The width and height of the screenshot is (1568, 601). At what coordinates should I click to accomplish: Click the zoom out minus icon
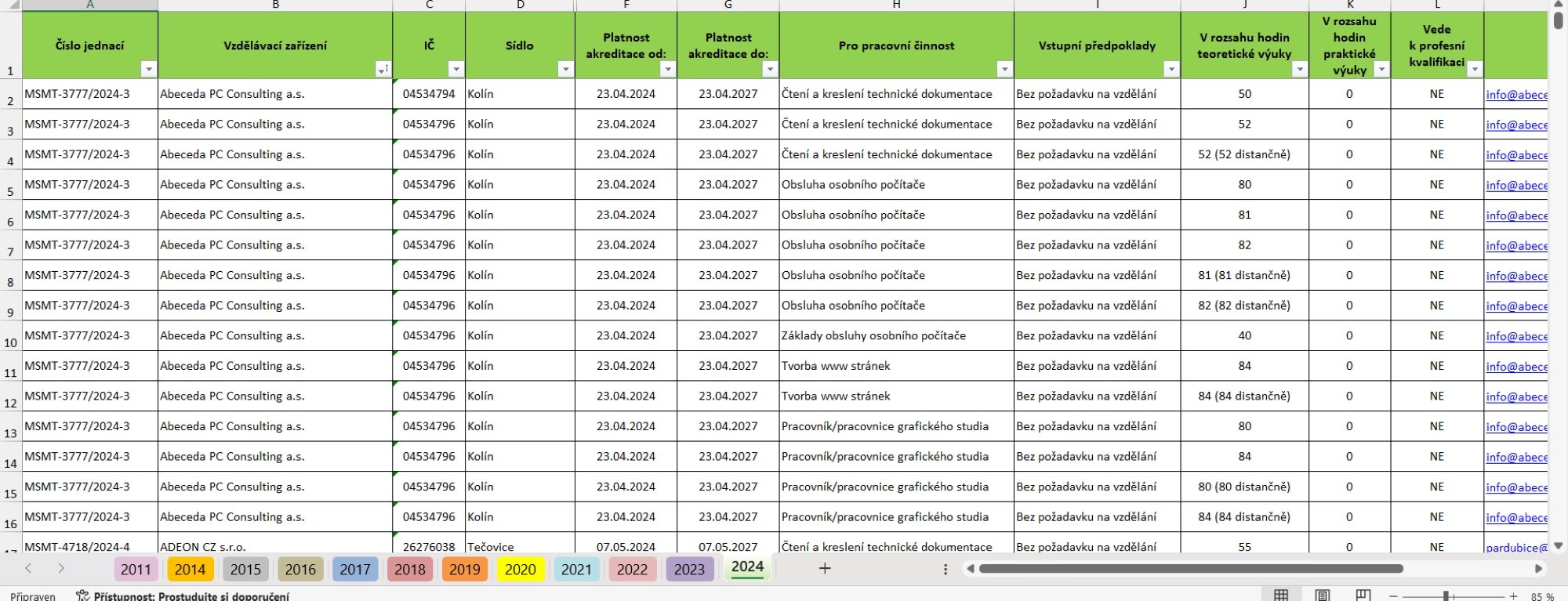click(1393, 596)
